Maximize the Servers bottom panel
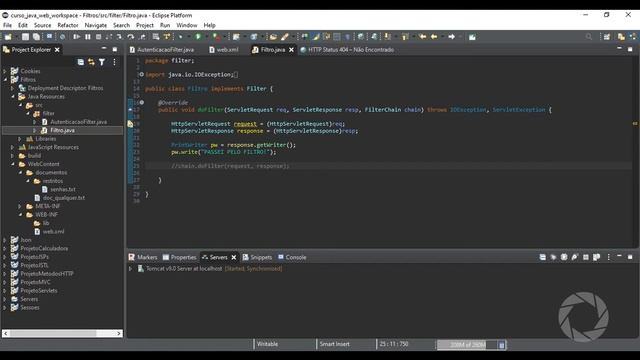640x360 pixels. (x=630, y=257)
